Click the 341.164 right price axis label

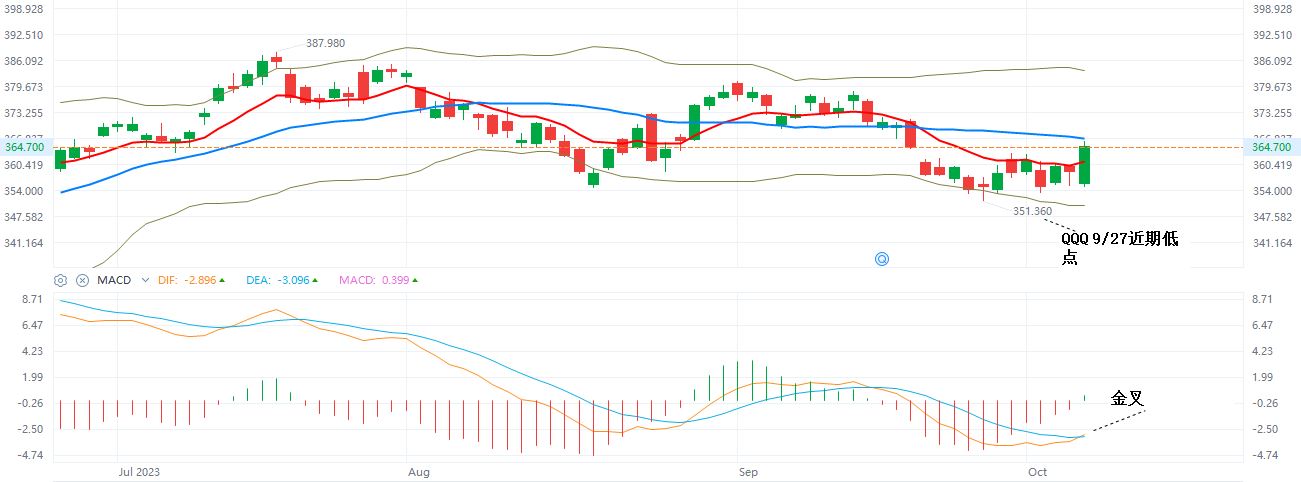coord(1272,243)
